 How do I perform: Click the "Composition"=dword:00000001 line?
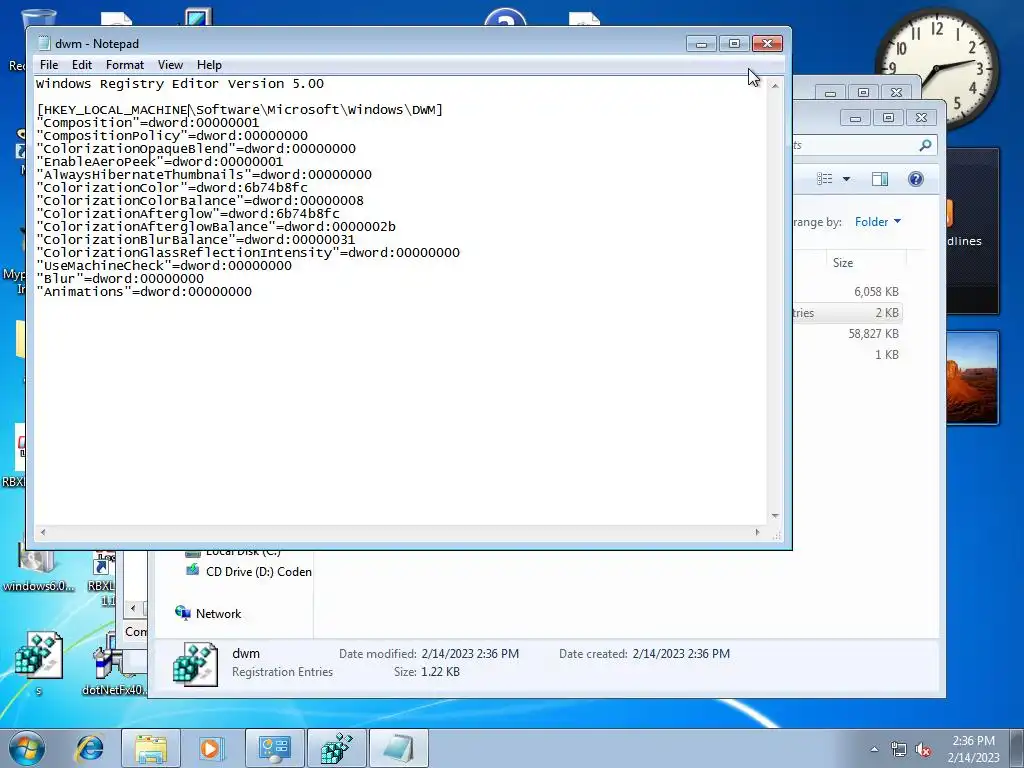coord(148,123)
